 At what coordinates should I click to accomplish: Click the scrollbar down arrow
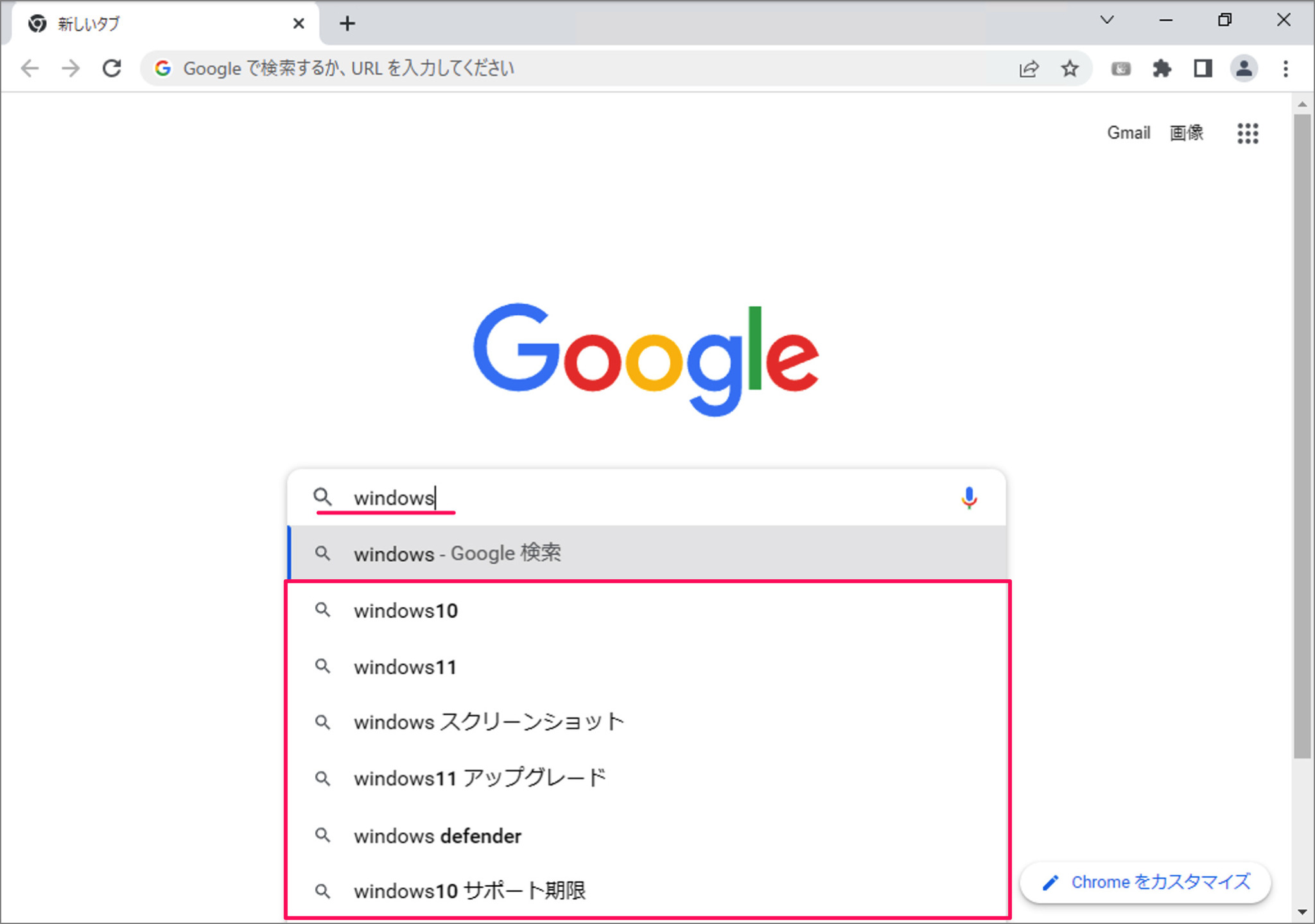pos(1302,912)
